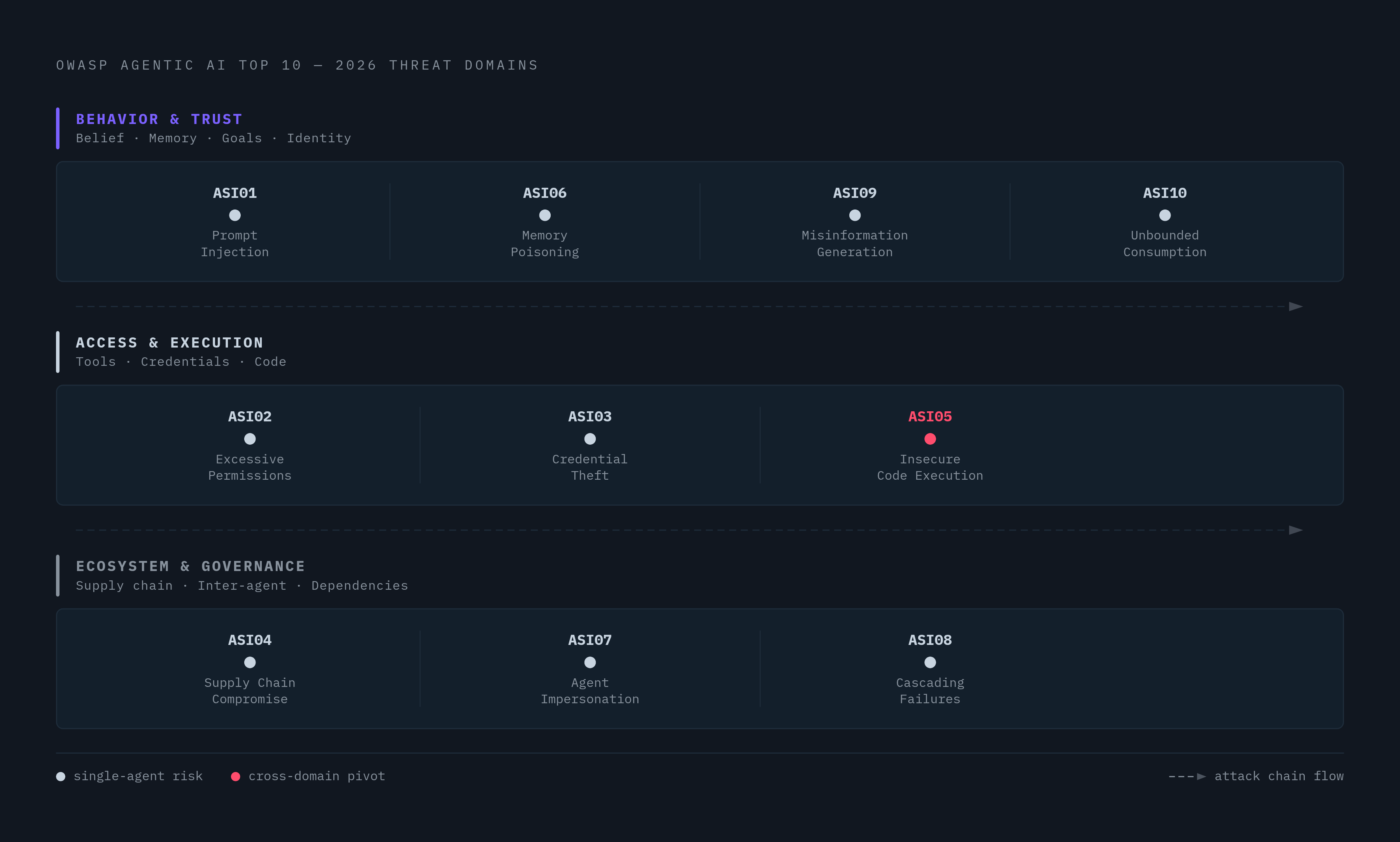The width and height of the screenshot is (1400, 842).
Task: Click the attack chain flow legend arrow
Action: [1187, 776]
